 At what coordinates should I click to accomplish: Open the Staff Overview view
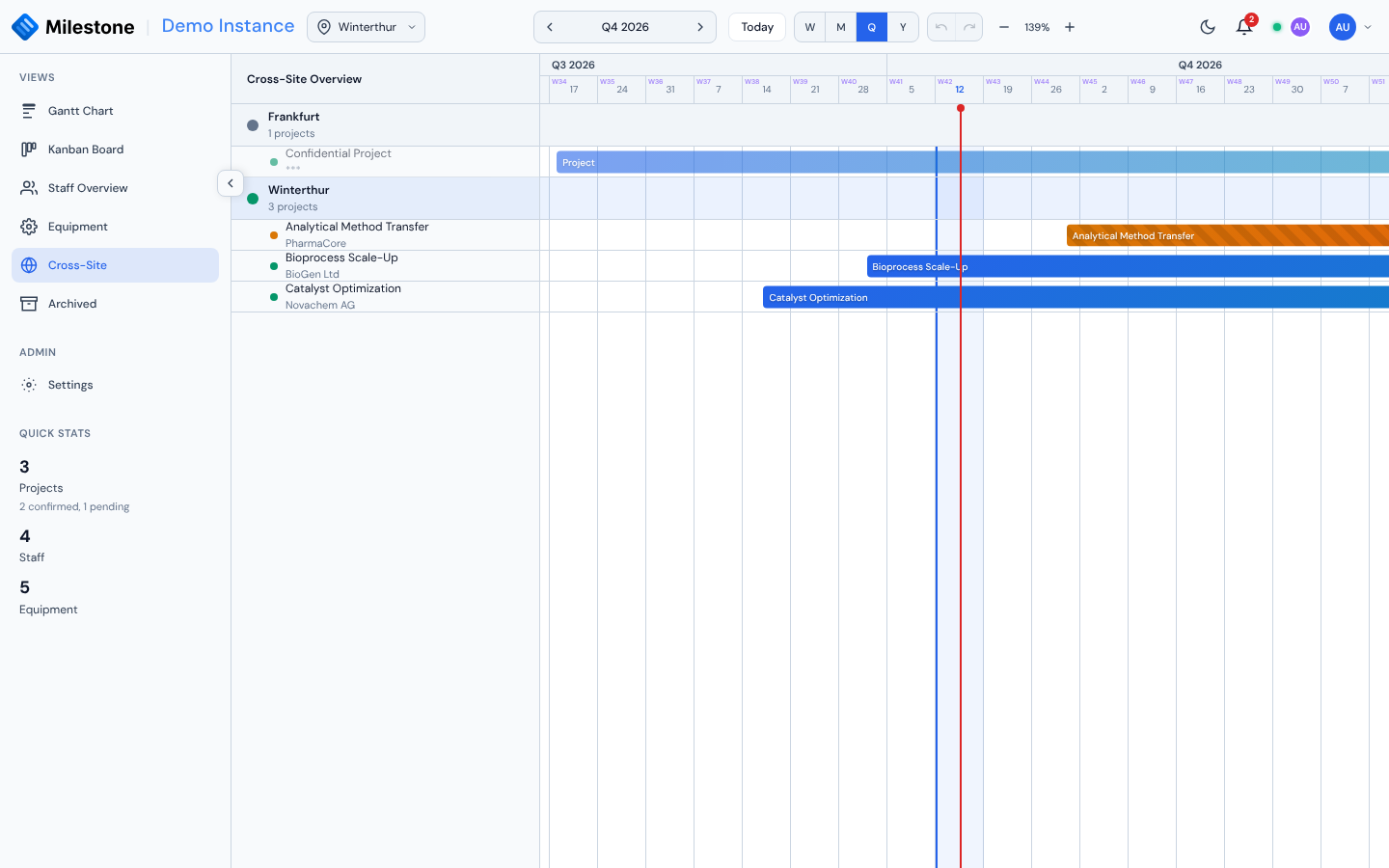coord(115,188)
